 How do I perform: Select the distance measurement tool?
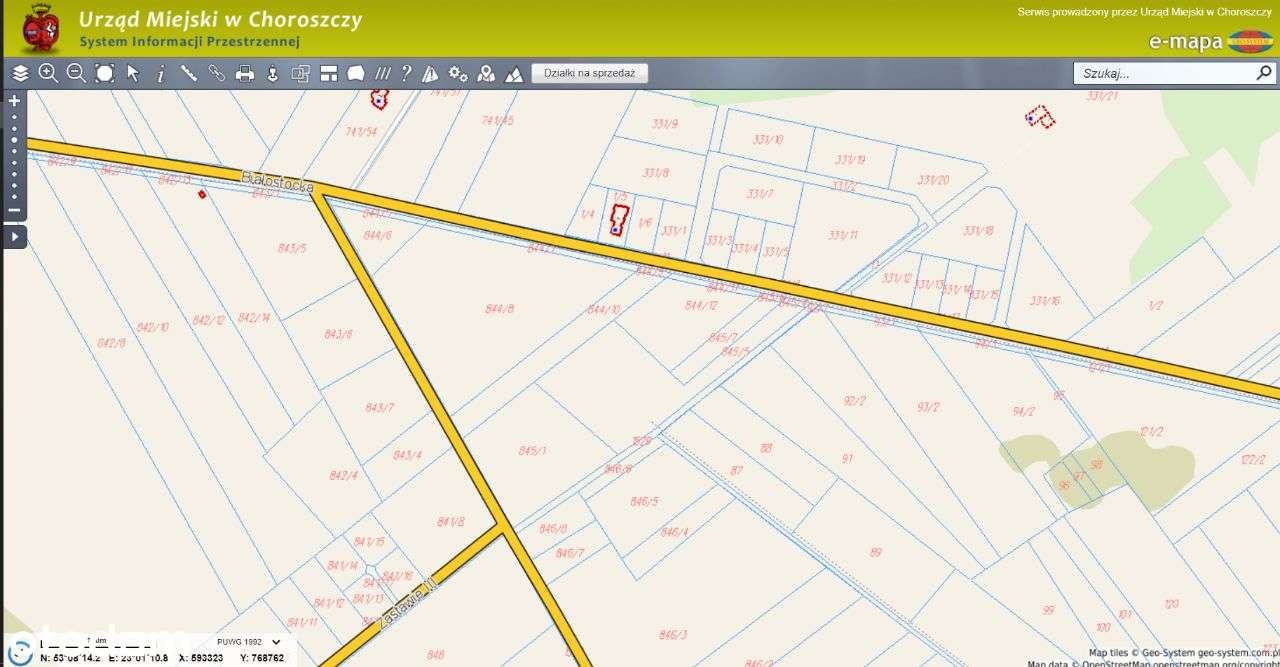pyautogui.click(x=188, y=73)
